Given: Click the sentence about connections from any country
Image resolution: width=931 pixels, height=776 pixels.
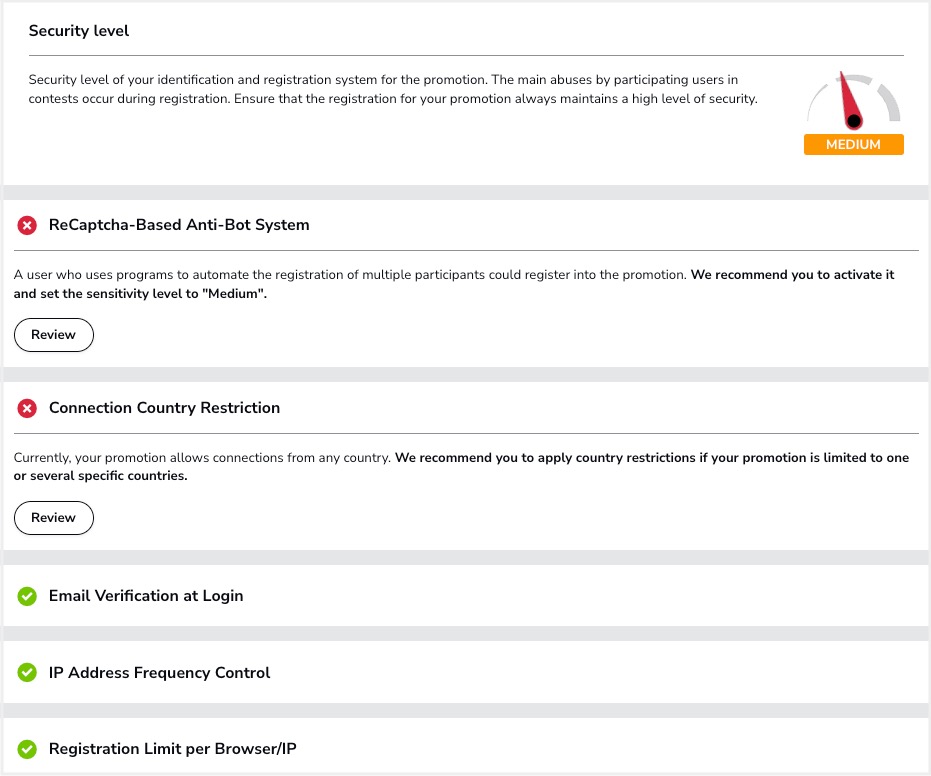Looking at the screenshot, I should tap(202, 458).
